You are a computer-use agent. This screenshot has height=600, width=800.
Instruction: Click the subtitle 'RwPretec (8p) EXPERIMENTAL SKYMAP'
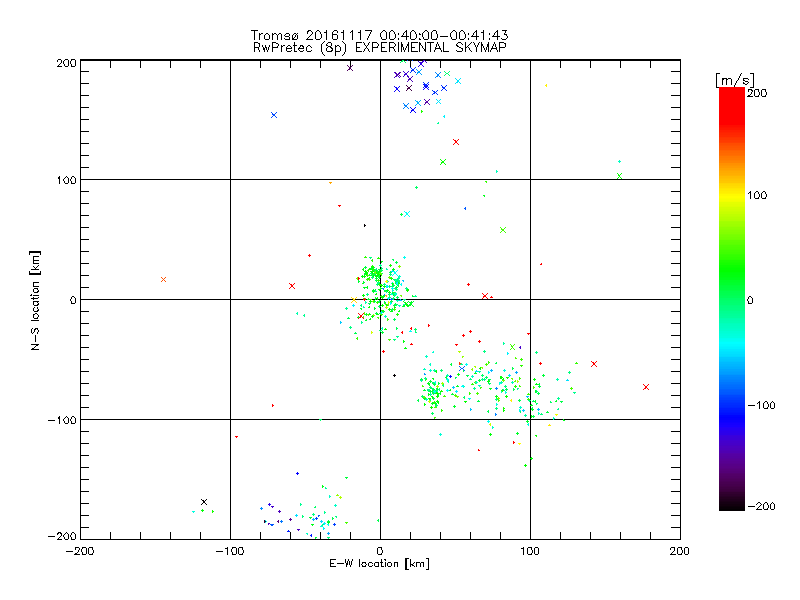[x=380, y=47]
